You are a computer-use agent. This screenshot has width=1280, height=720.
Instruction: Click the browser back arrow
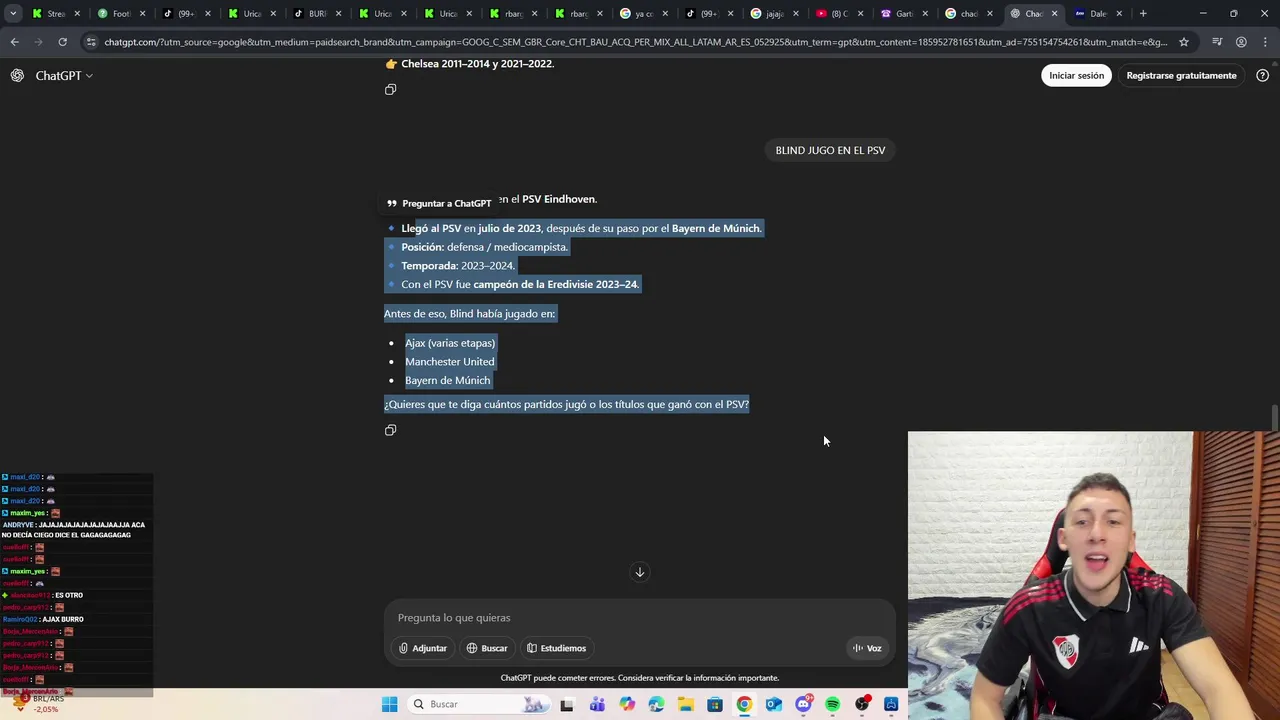pos(14,42)
